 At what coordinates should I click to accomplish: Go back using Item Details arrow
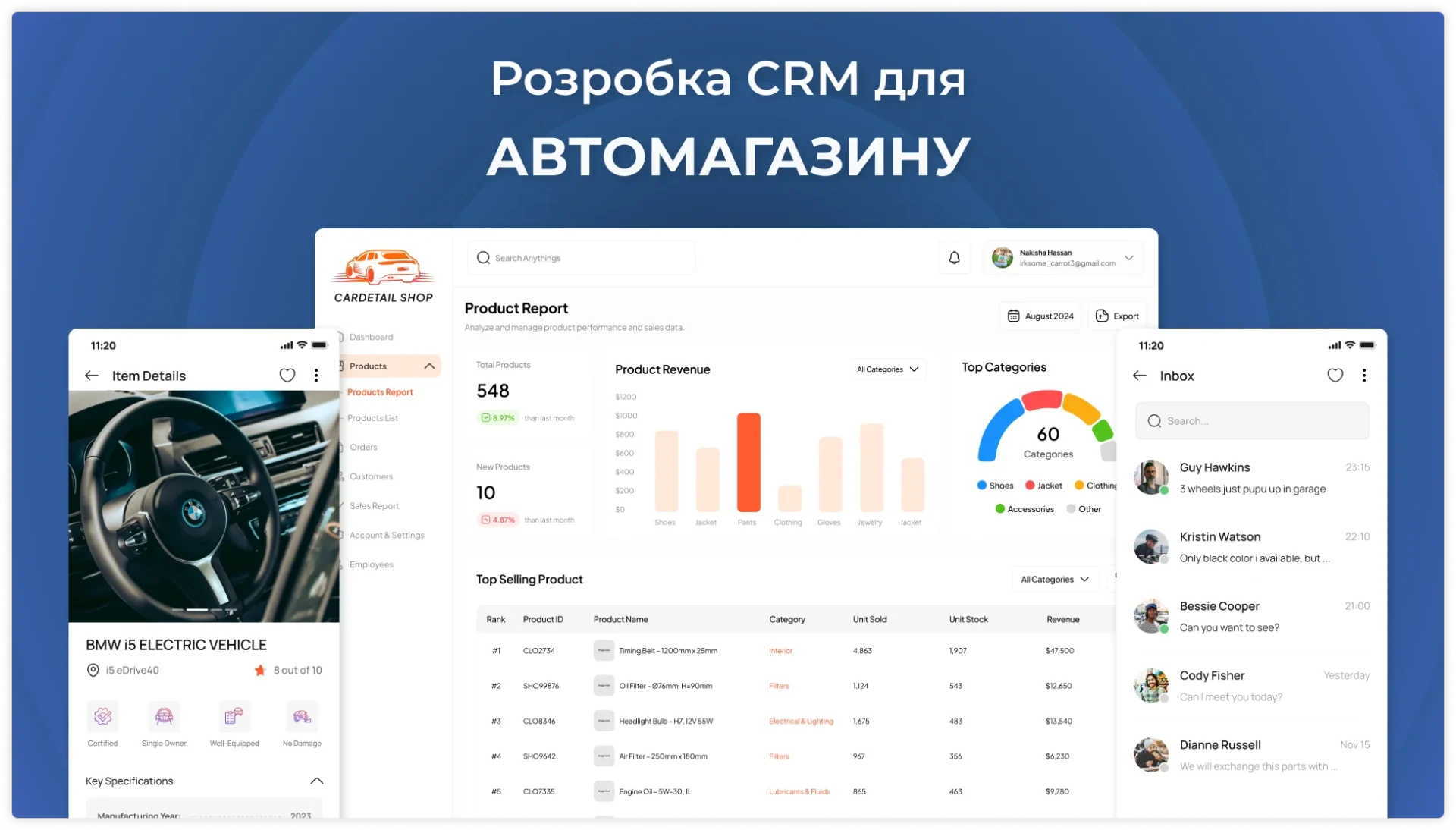[x=92, y=376]
